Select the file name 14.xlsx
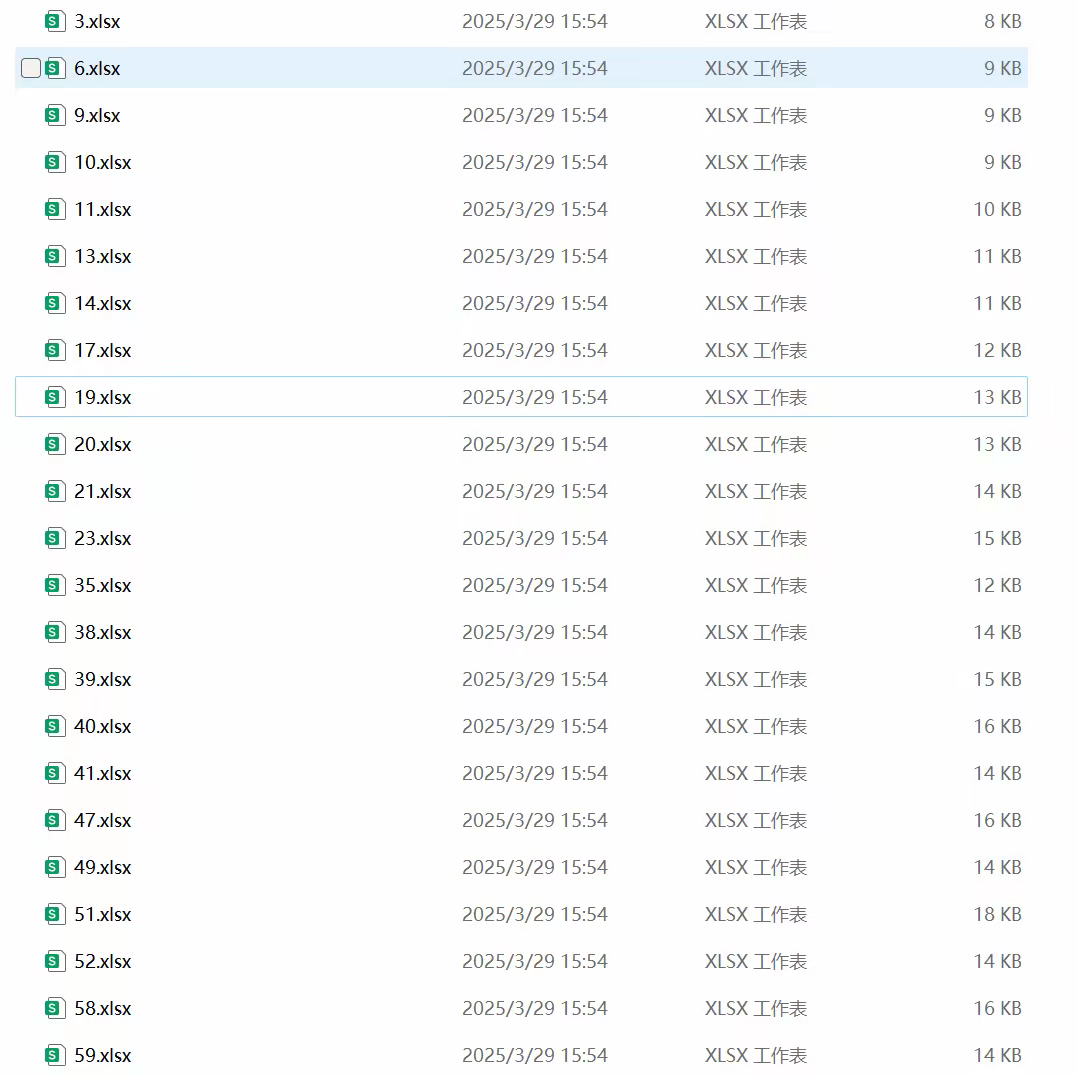 click(x=102, y=303)
